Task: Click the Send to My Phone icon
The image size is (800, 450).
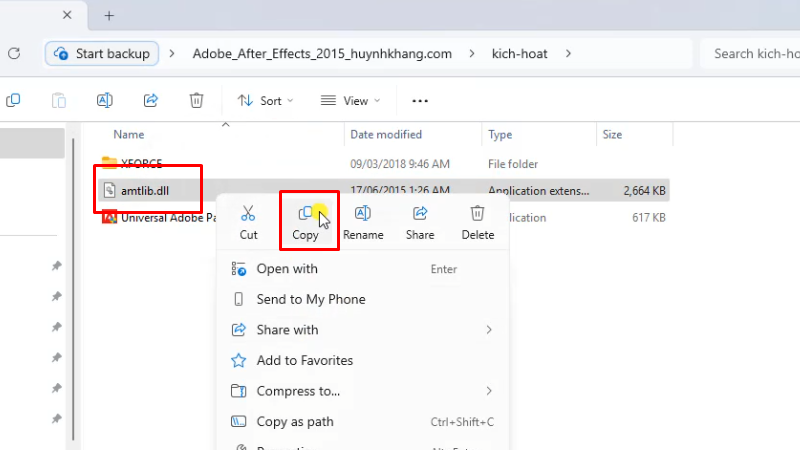Action: point(238,299)
